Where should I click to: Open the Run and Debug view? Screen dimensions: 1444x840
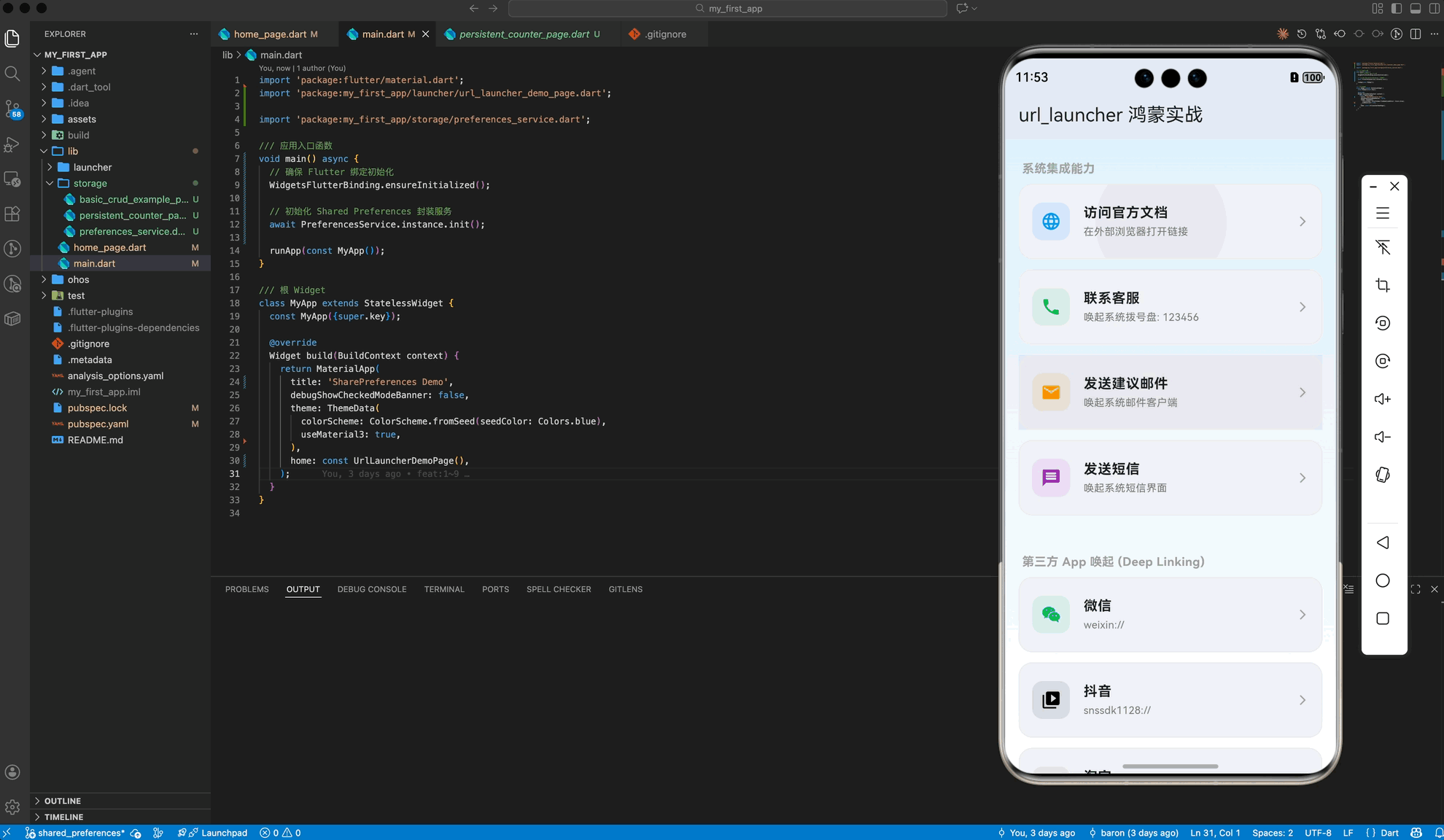(x=12, y=144)
